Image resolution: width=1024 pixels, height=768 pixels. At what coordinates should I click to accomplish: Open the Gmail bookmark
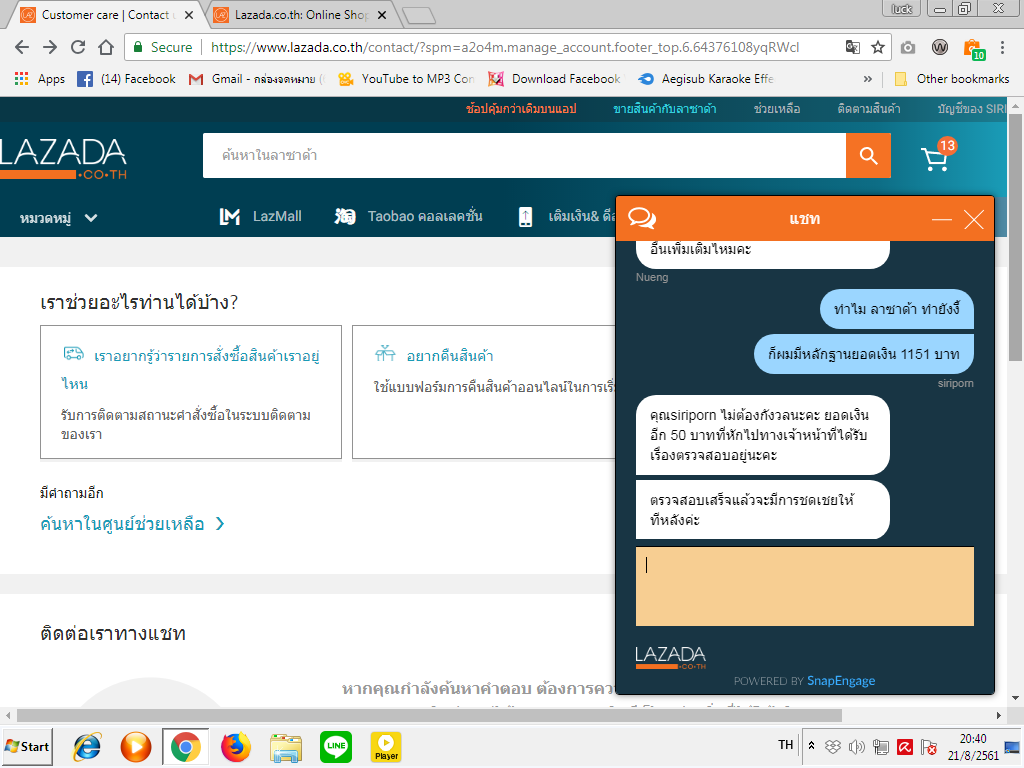257,79
